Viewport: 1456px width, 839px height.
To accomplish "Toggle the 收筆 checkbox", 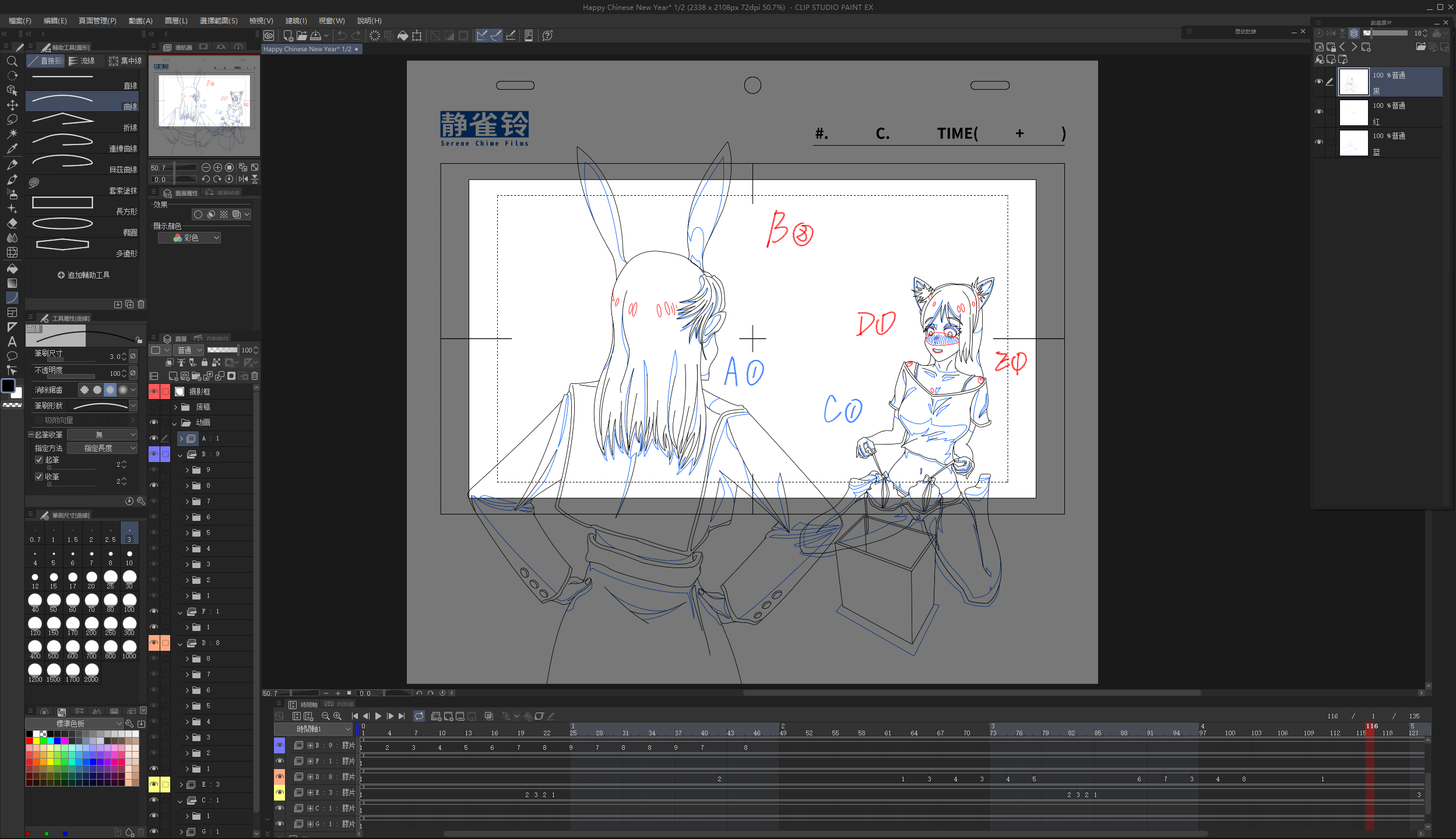I will click(x=39, y=477).
